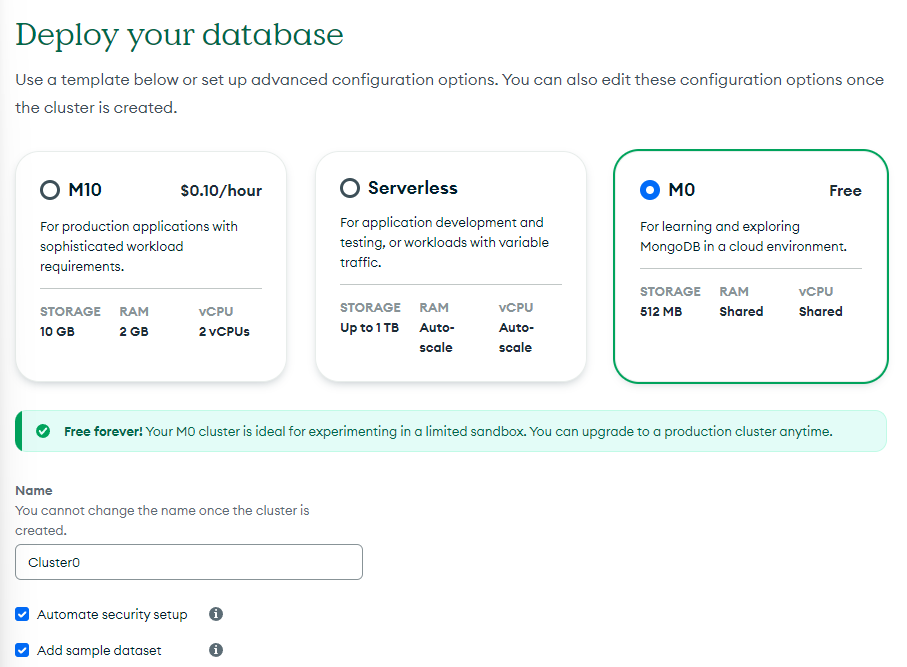This screenshot has height=667, width=907.
Task: Click the 512 MB storage value
Action: (x=661, y=311)
